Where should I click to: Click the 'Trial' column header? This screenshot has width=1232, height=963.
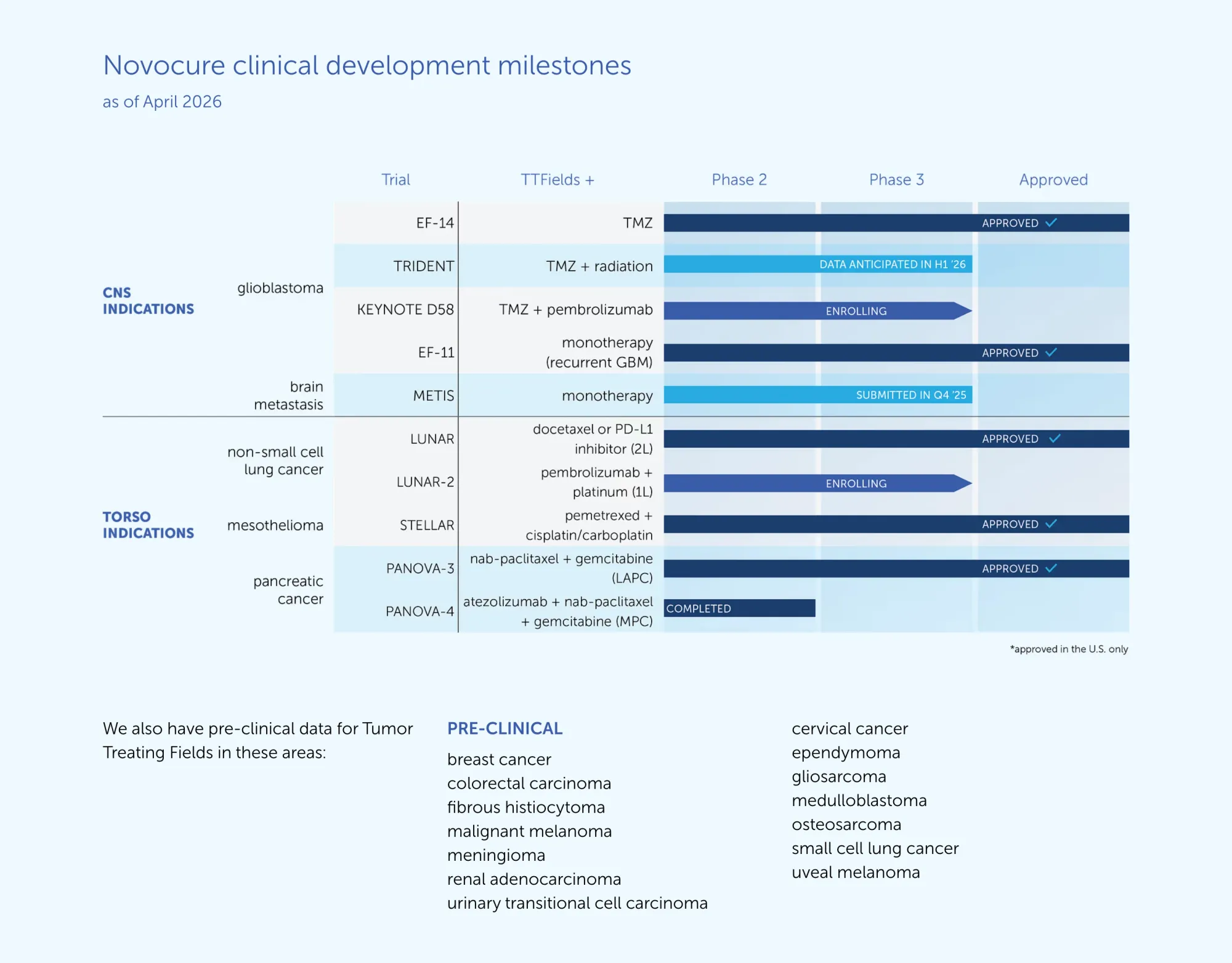(x=395, y=180)
